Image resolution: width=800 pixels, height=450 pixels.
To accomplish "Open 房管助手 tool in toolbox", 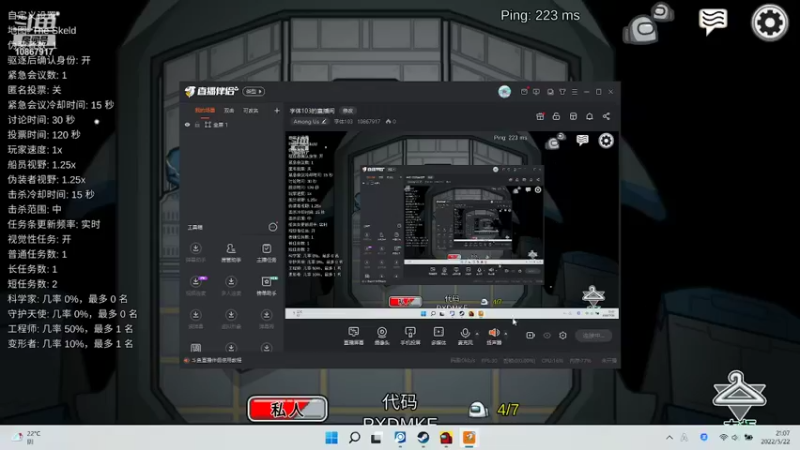I will [231, 253].
